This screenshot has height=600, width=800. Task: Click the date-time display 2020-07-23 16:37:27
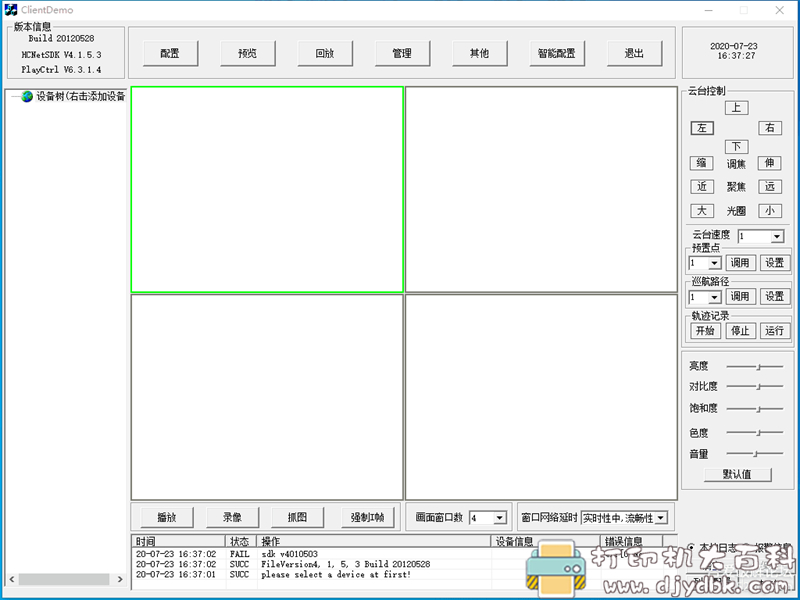click(734, 51)
